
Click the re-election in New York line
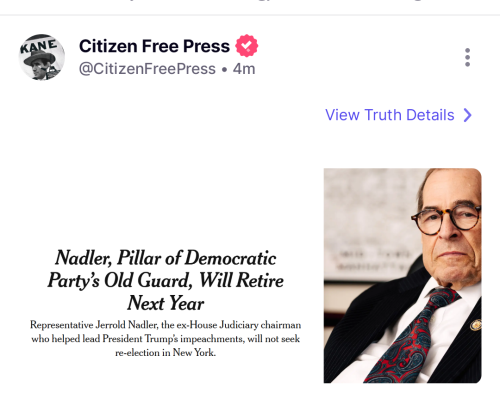[166, 353]
